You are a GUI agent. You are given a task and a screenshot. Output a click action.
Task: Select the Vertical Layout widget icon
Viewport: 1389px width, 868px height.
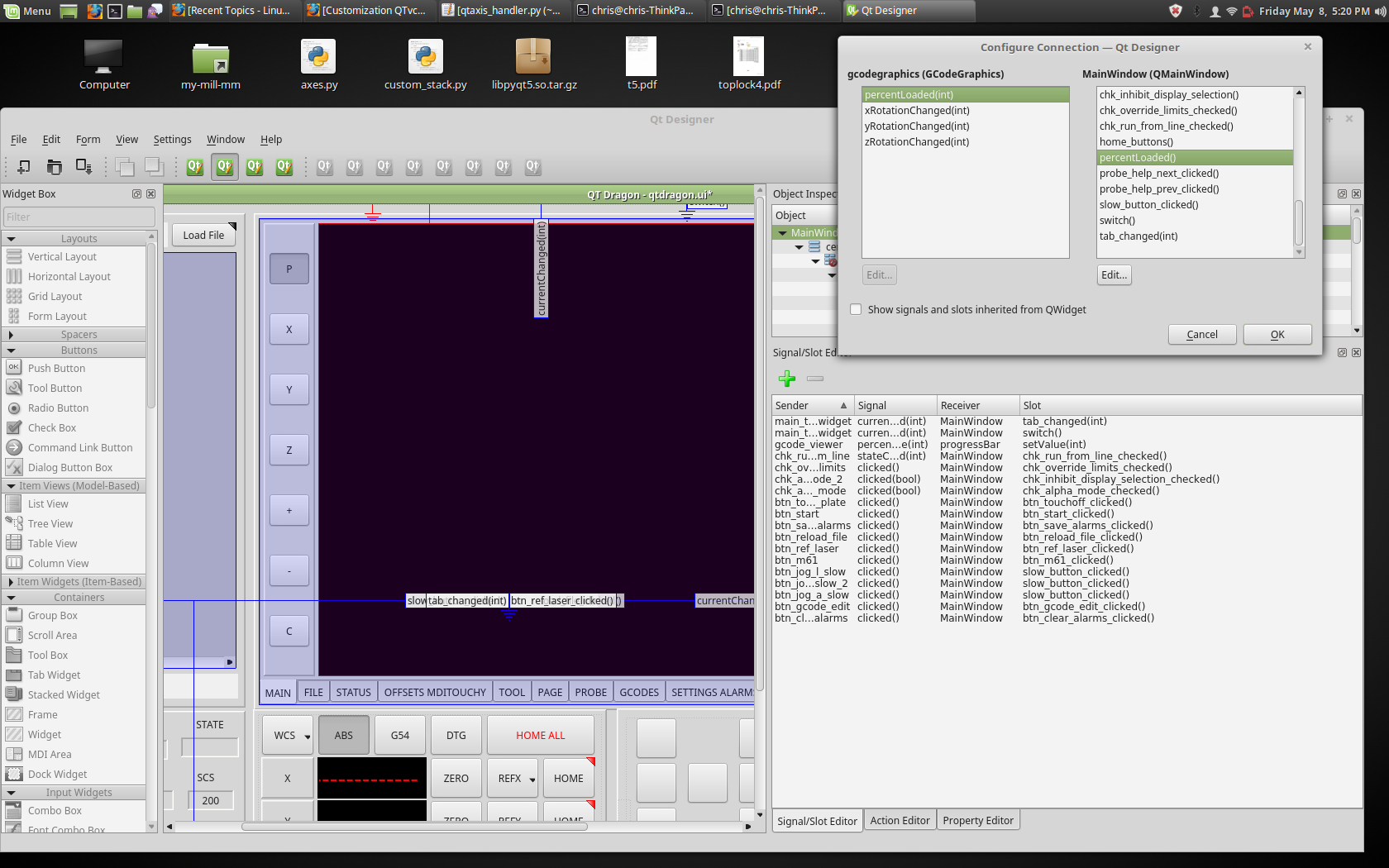14,257
